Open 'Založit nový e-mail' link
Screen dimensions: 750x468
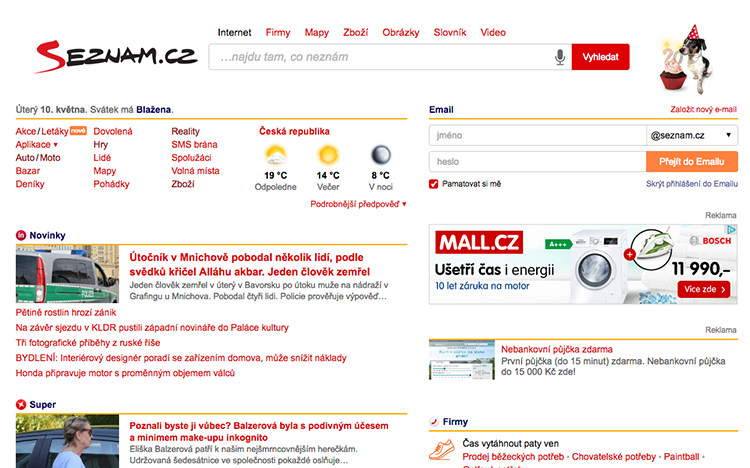(703, 110)
